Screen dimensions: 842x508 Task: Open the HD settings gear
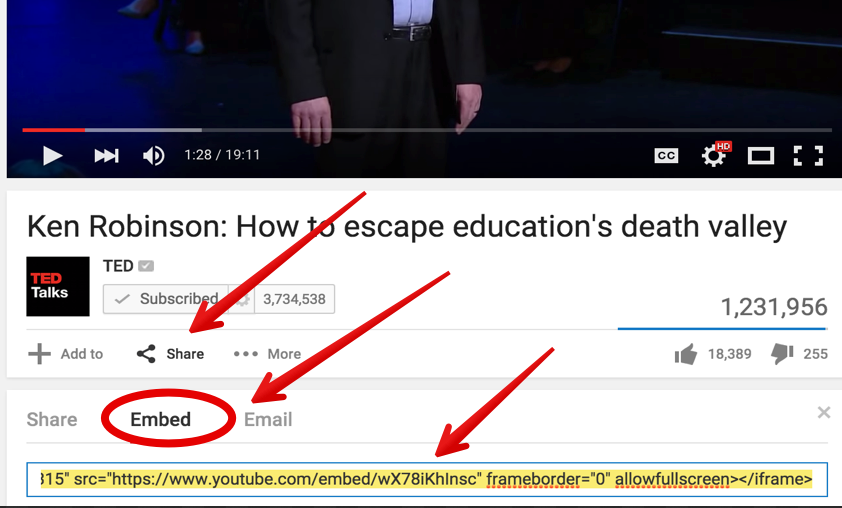point(715,155)
